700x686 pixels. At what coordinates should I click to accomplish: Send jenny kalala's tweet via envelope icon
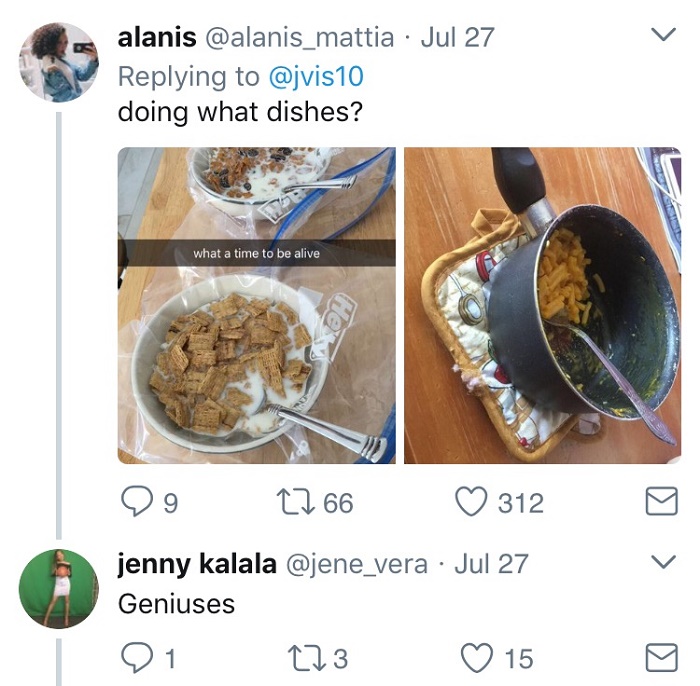pos(661,657)
